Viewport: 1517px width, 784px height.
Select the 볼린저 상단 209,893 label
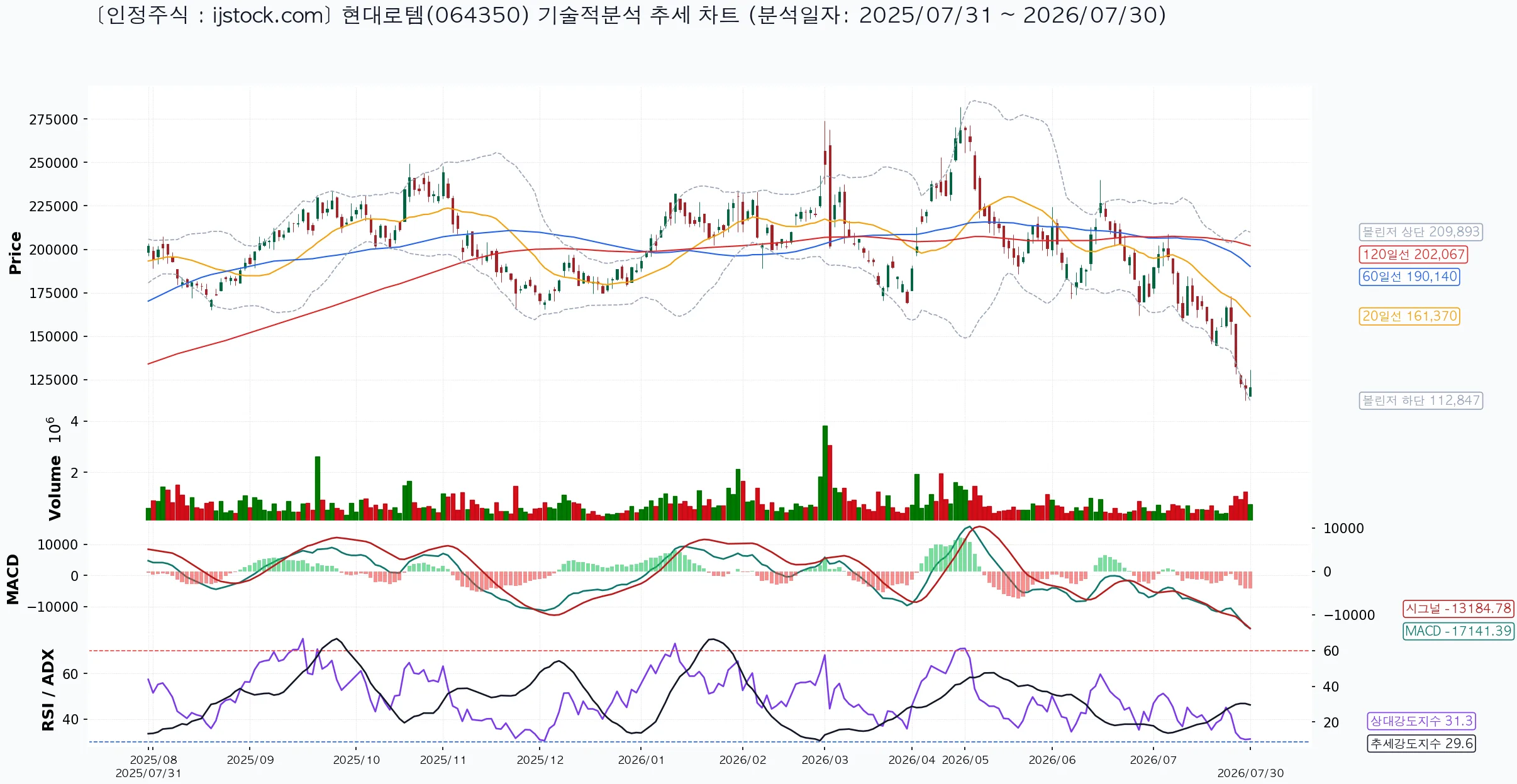pyautogui.click(x=1421, y=232)
